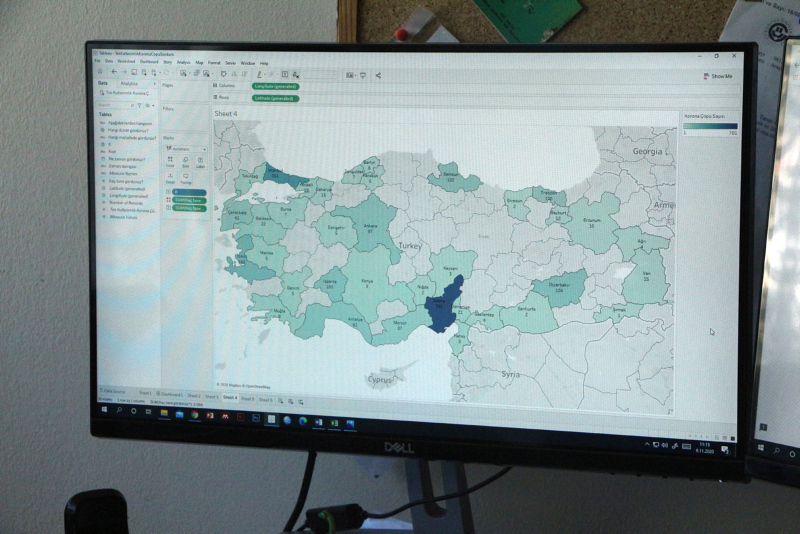
Task: Open the Map menu
Action: [x=199, y=62]
